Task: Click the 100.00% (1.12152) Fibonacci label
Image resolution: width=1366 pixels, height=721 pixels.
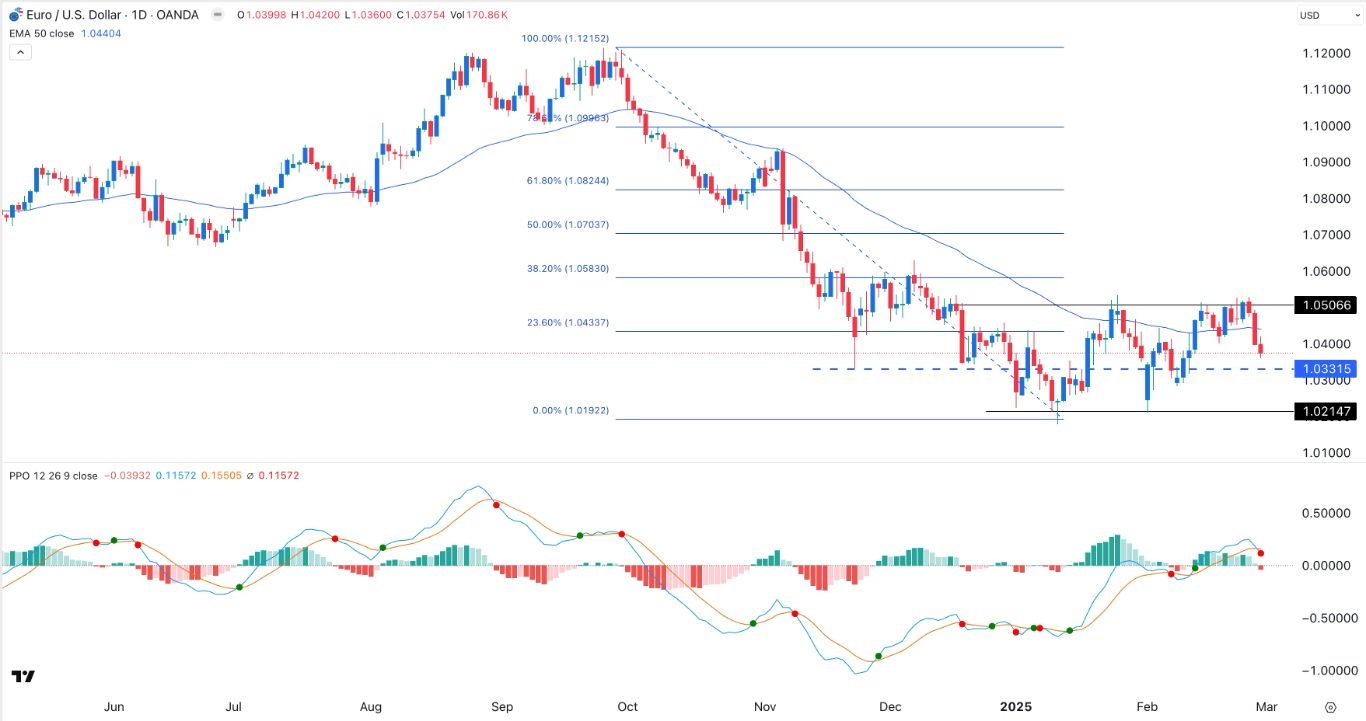Action: [563, 38]
